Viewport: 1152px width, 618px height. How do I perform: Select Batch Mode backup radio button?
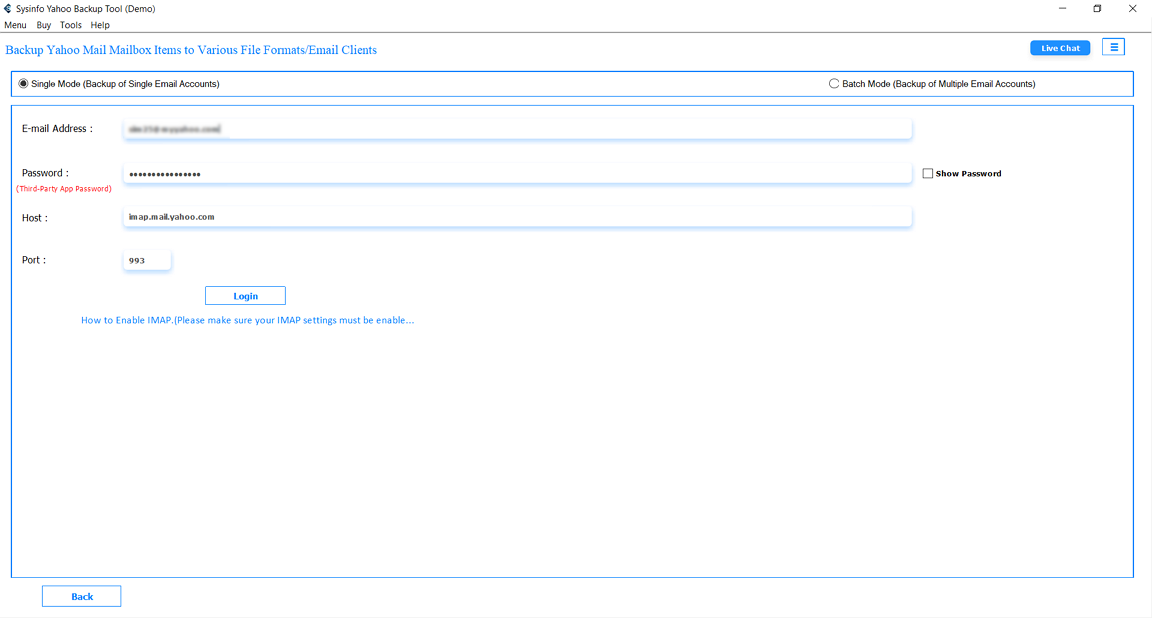click(x=834, y=84)
